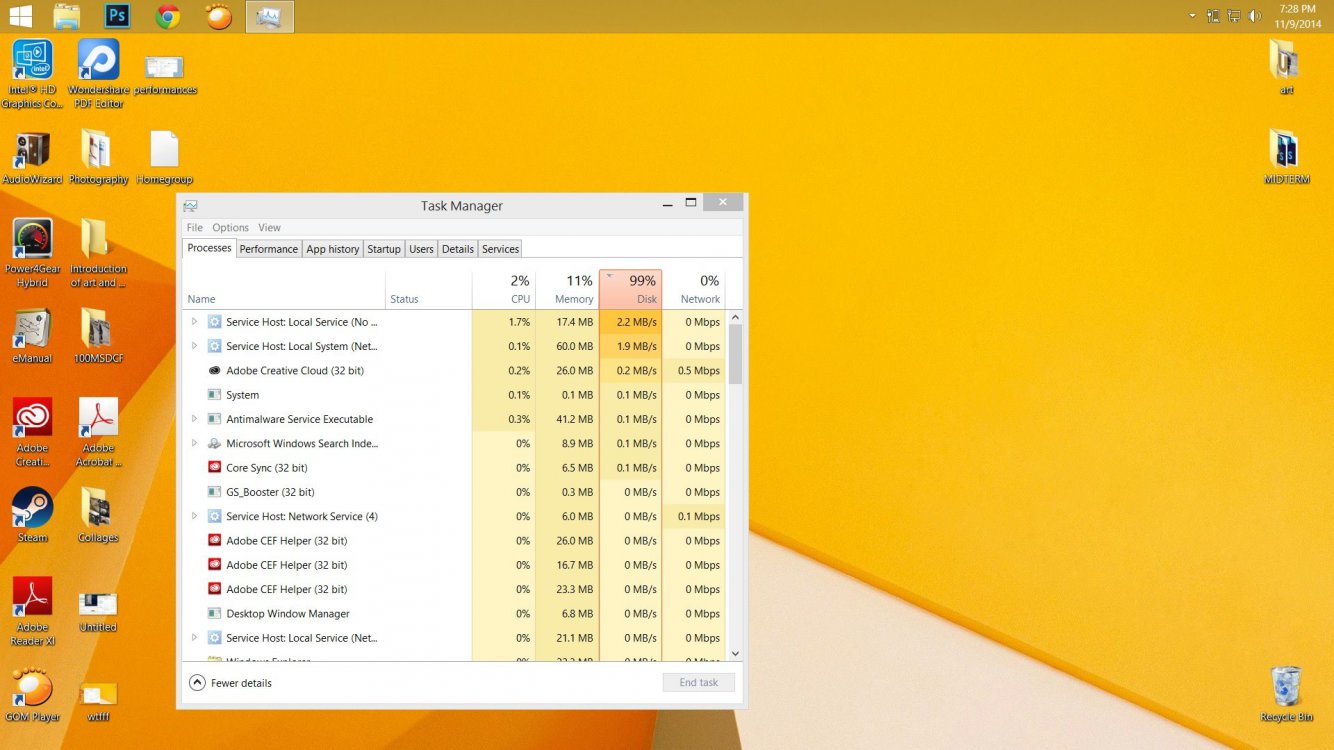Open the File menu in Task Manager

[x=195, y=228]
